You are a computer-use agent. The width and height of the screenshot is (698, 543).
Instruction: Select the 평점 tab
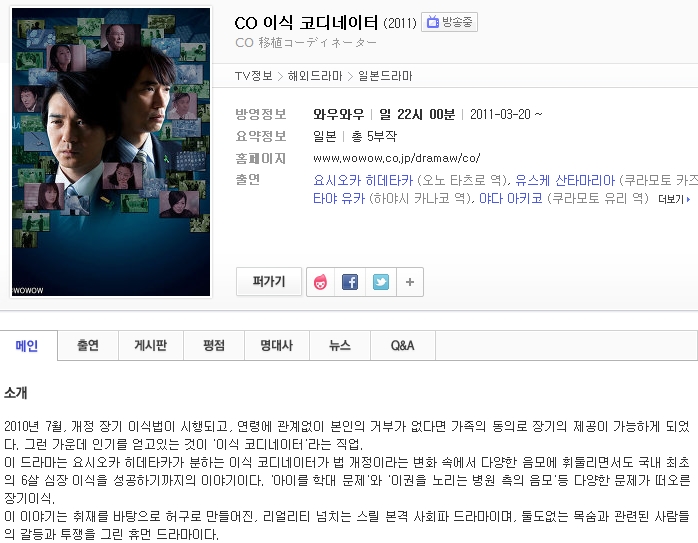click(214, 345)
